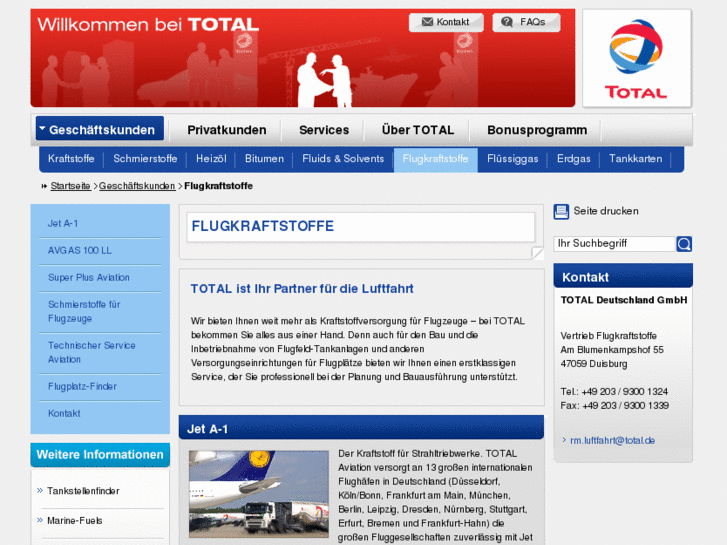Click the Kontakt button in header banner
727x545 pixels.
coord(446,22)
